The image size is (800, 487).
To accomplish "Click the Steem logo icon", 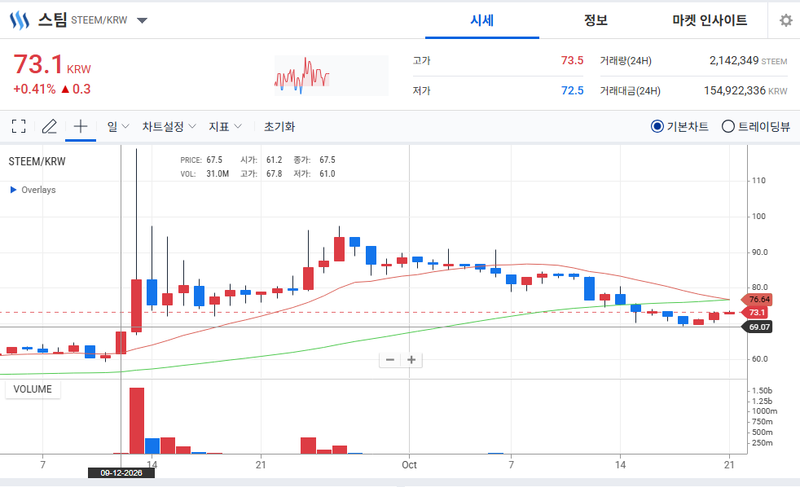I will 19,20.
